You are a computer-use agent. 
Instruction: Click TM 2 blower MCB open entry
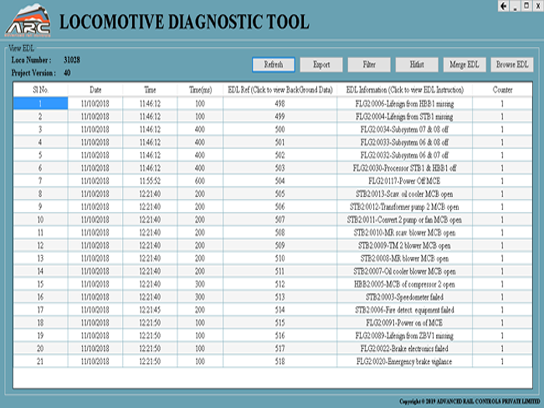pyautogui.click(x=405, y=245)
